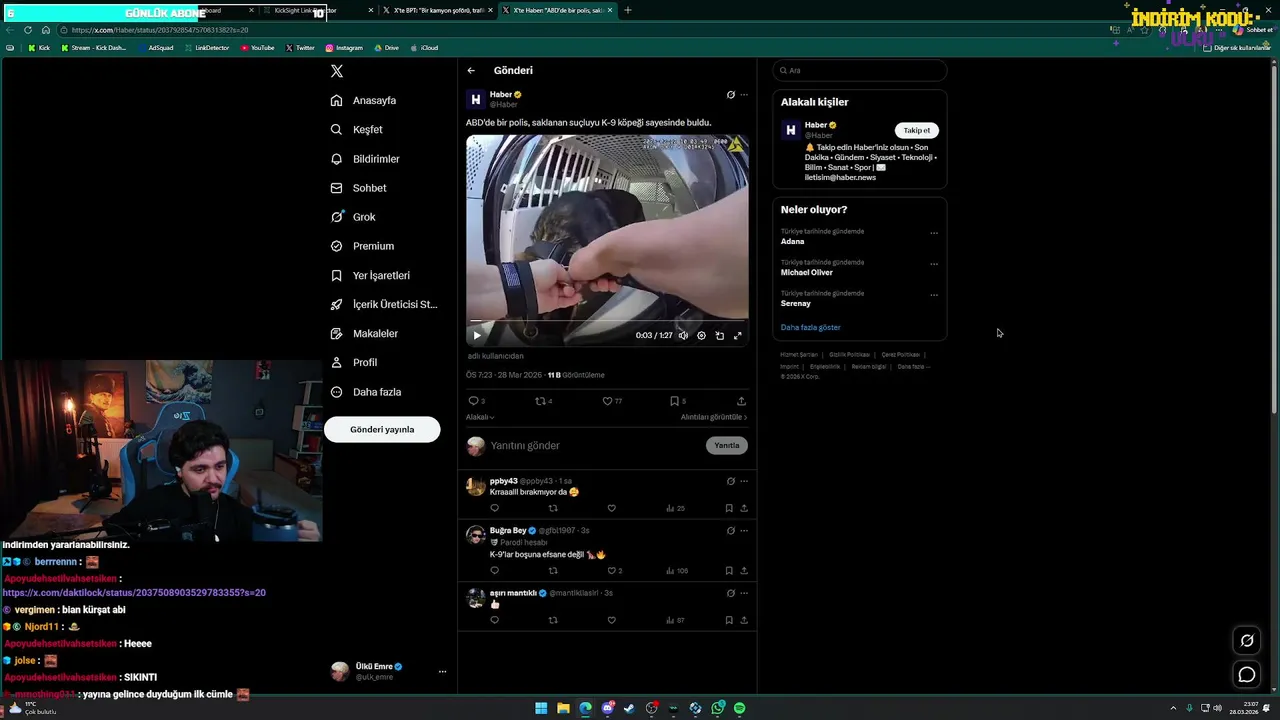The image size is (1280, 720).
Task: Open the more options menu on Haber's post
Action: [744, 95]
